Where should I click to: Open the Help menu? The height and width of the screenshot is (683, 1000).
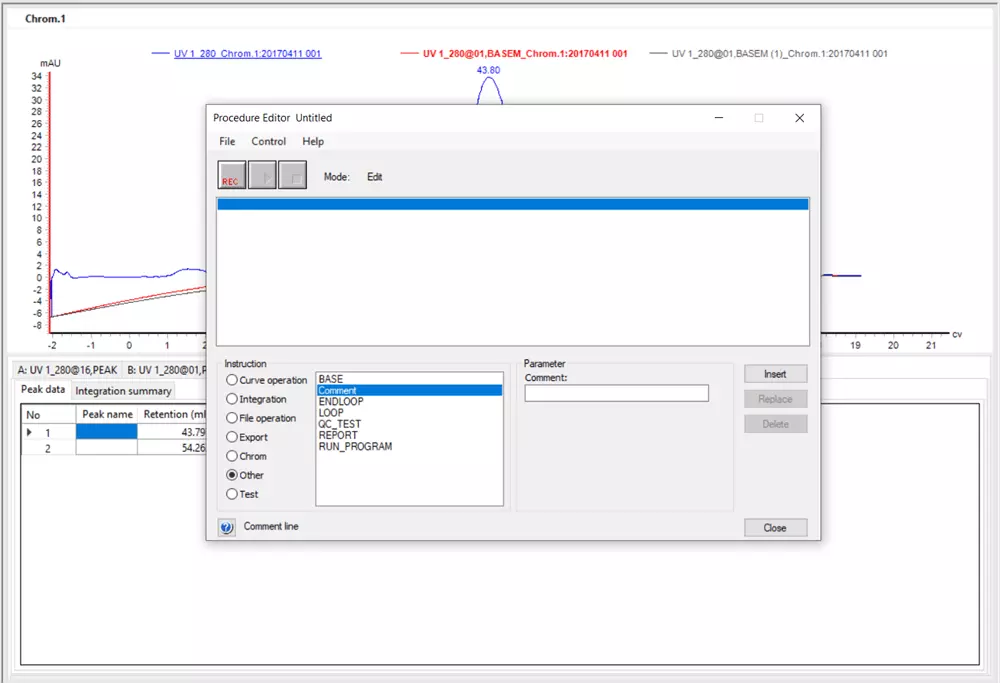pyautogui.click(x=313, y=142)
